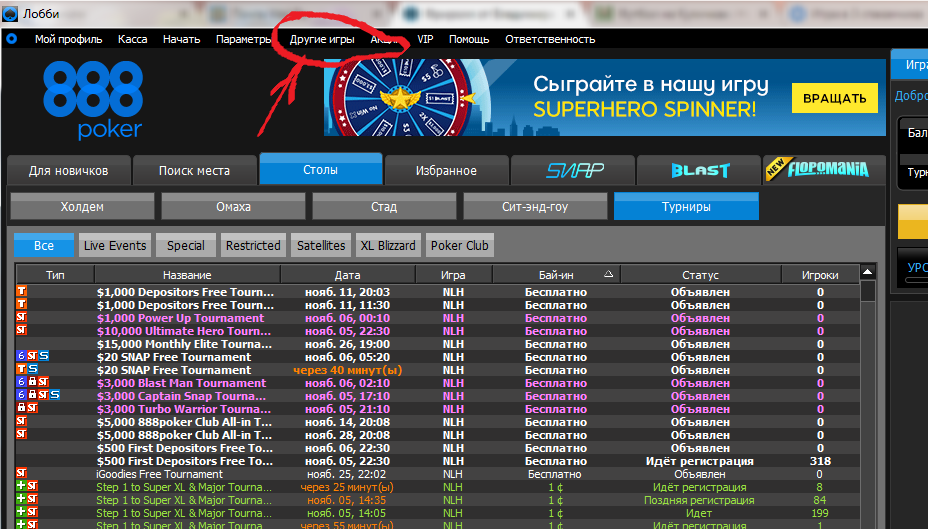Viewport: 928px width, 529px height.
Task: Select the $3,000 Blast Man Tournament name
Action: tap(182, 383)
